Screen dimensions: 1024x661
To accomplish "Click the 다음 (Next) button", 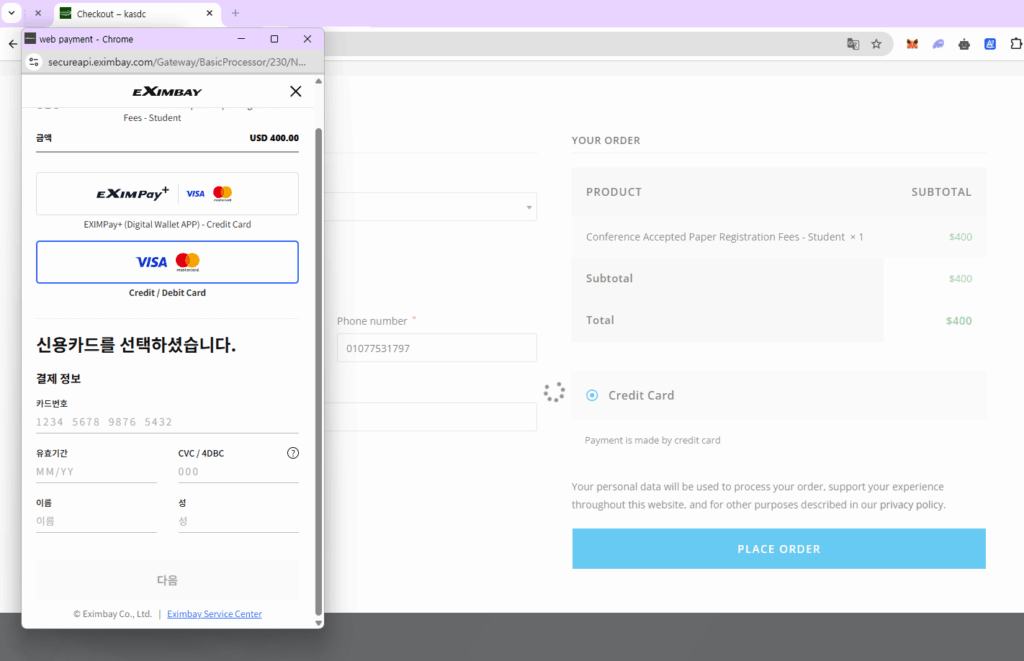I will (x=167, y=580).
